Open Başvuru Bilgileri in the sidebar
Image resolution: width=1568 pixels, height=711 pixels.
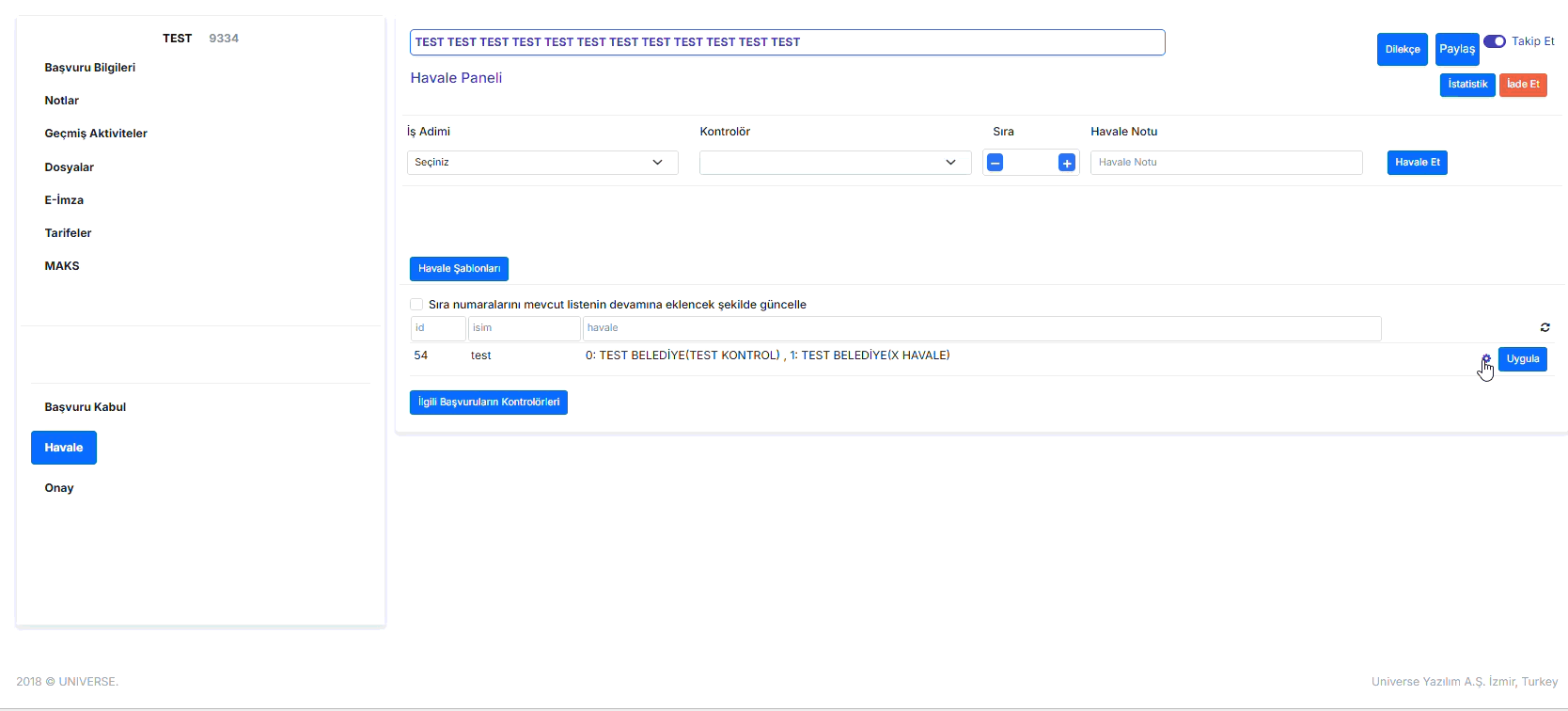90,68
